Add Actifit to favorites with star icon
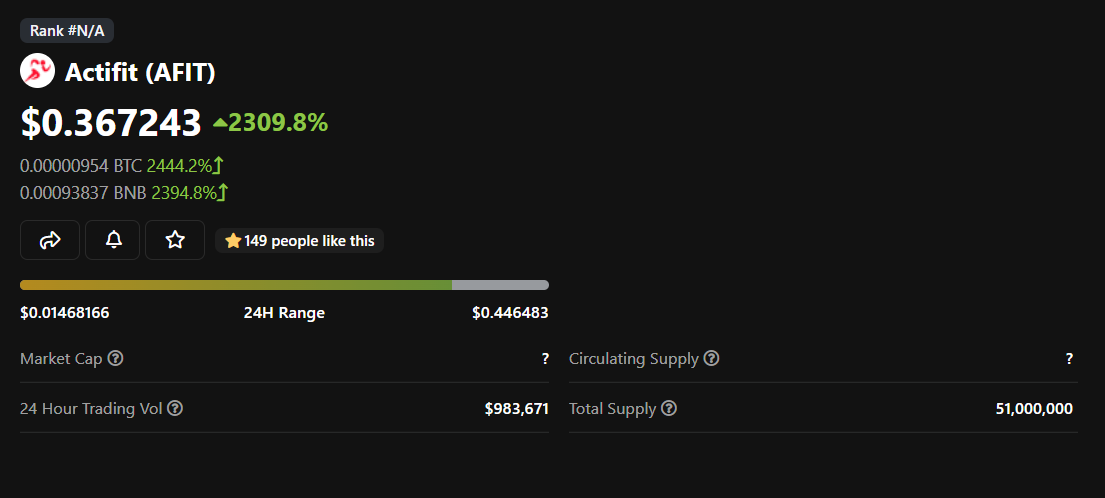This screenshot has height=498, width=1105. pyautogui.click(x=175, y=240)
